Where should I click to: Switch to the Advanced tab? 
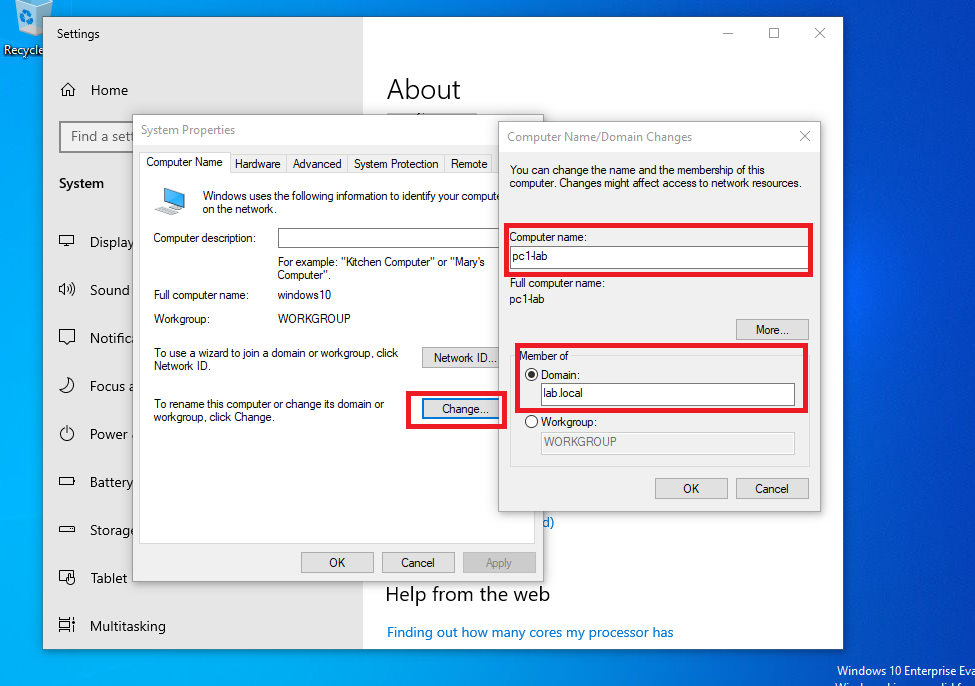317,164
